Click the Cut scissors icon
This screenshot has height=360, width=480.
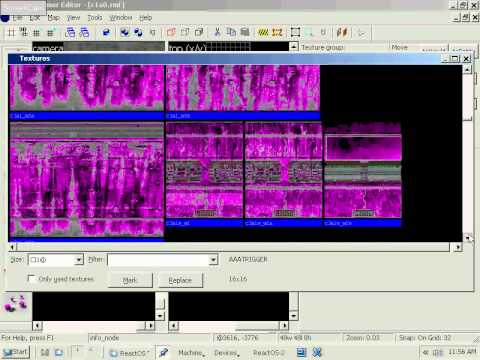(x=217, y=32)
